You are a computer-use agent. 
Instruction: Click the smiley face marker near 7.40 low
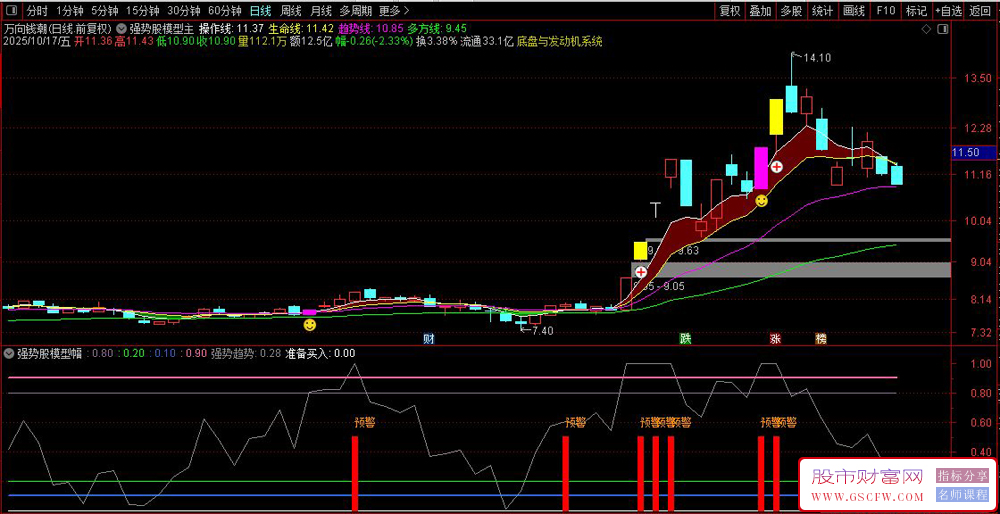[310, 325]
